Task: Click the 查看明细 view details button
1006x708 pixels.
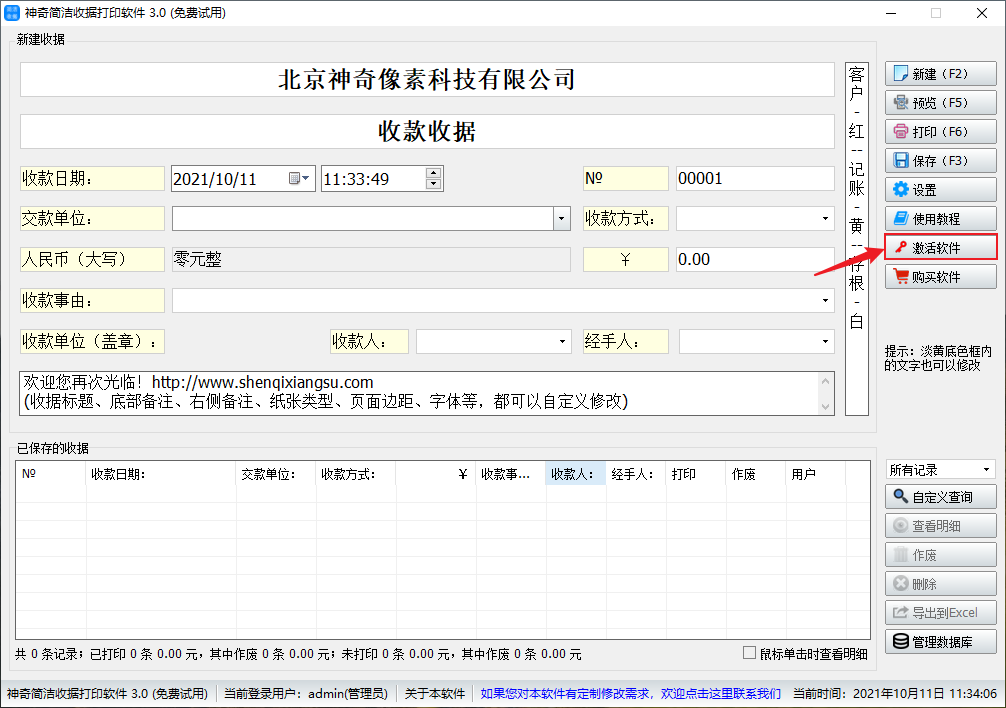Action: coord(941,526)
